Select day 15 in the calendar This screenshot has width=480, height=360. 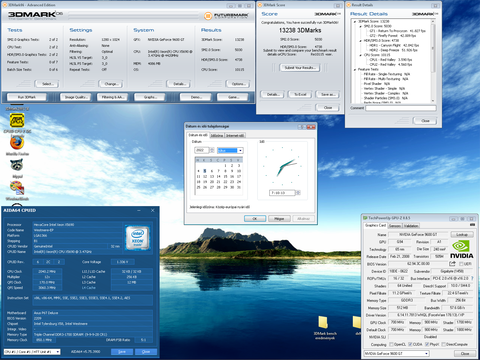(225, 176)
